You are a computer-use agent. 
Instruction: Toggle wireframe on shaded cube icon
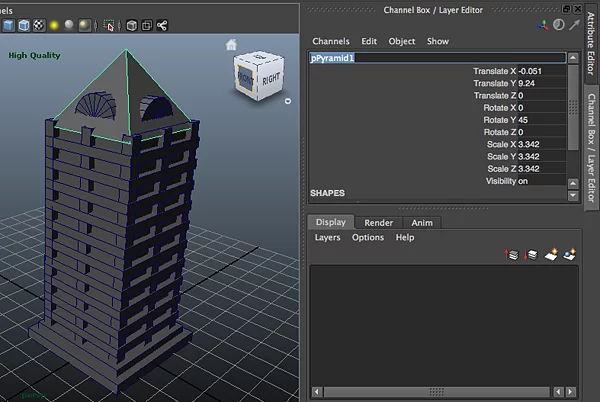[24, 26]
